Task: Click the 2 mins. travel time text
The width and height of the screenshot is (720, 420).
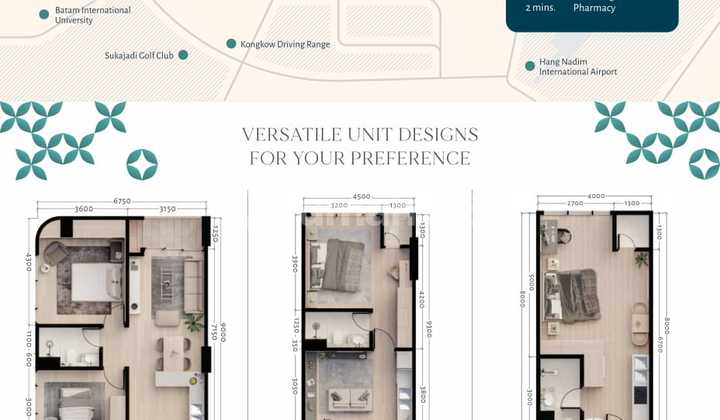Action: tap(541, 8)
